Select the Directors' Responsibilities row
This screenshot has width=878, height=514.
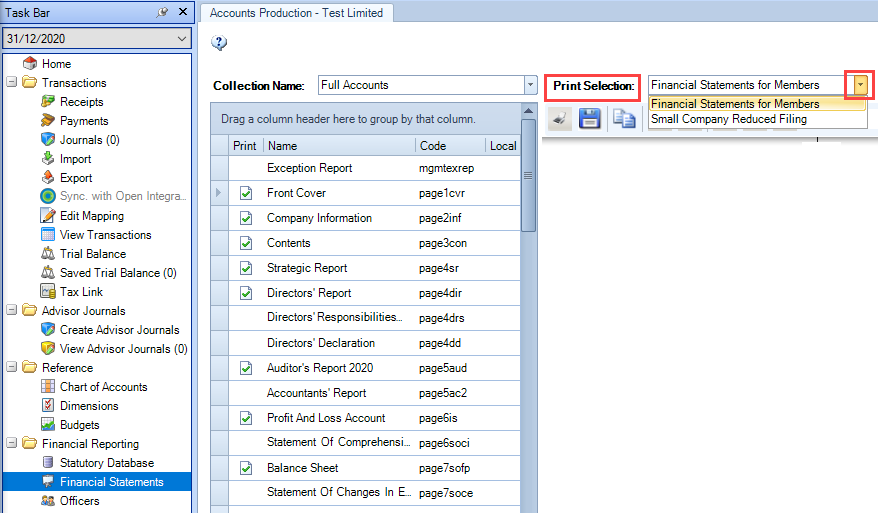[366, 317]
